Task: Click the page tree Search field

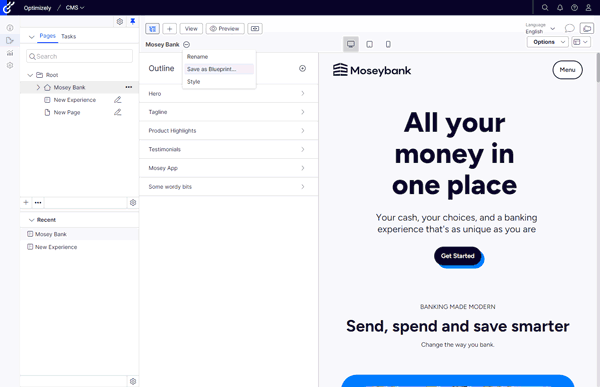Action: tap(79, 56)
